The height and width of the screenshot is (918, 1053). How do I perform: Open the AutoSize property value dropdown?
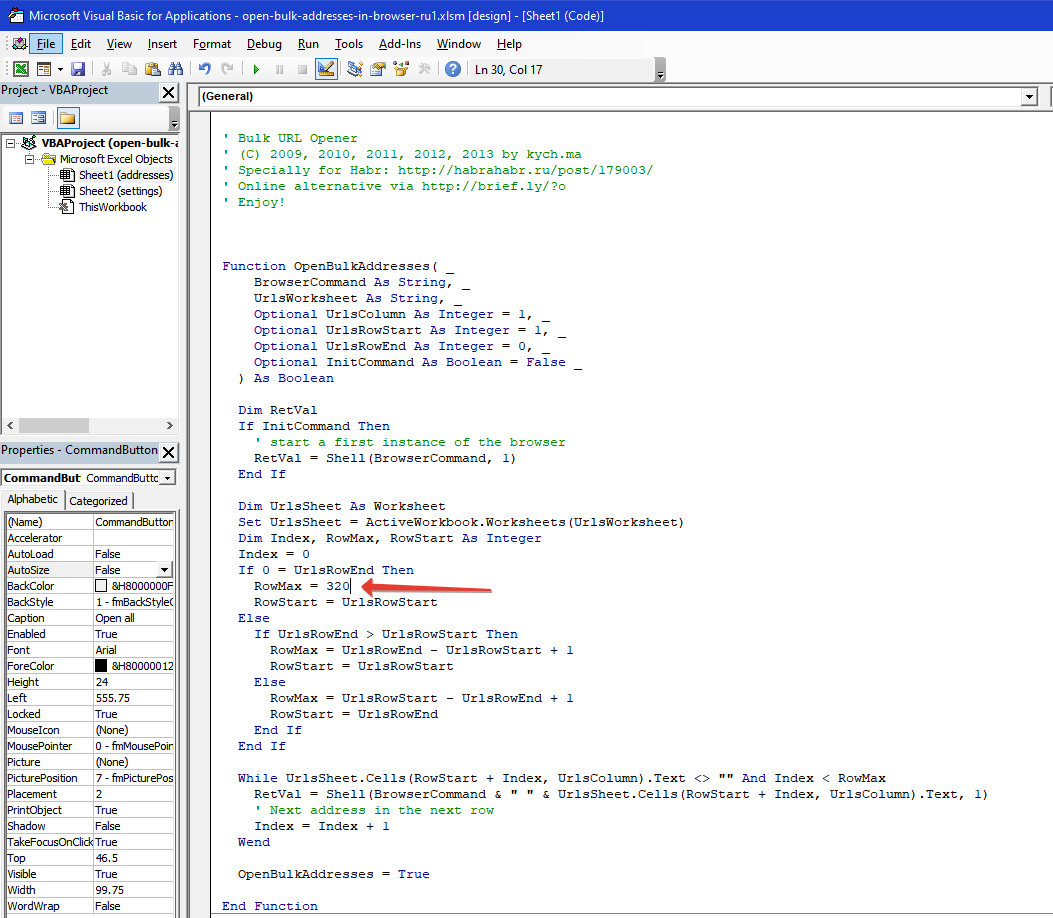[x=165, y=570]
